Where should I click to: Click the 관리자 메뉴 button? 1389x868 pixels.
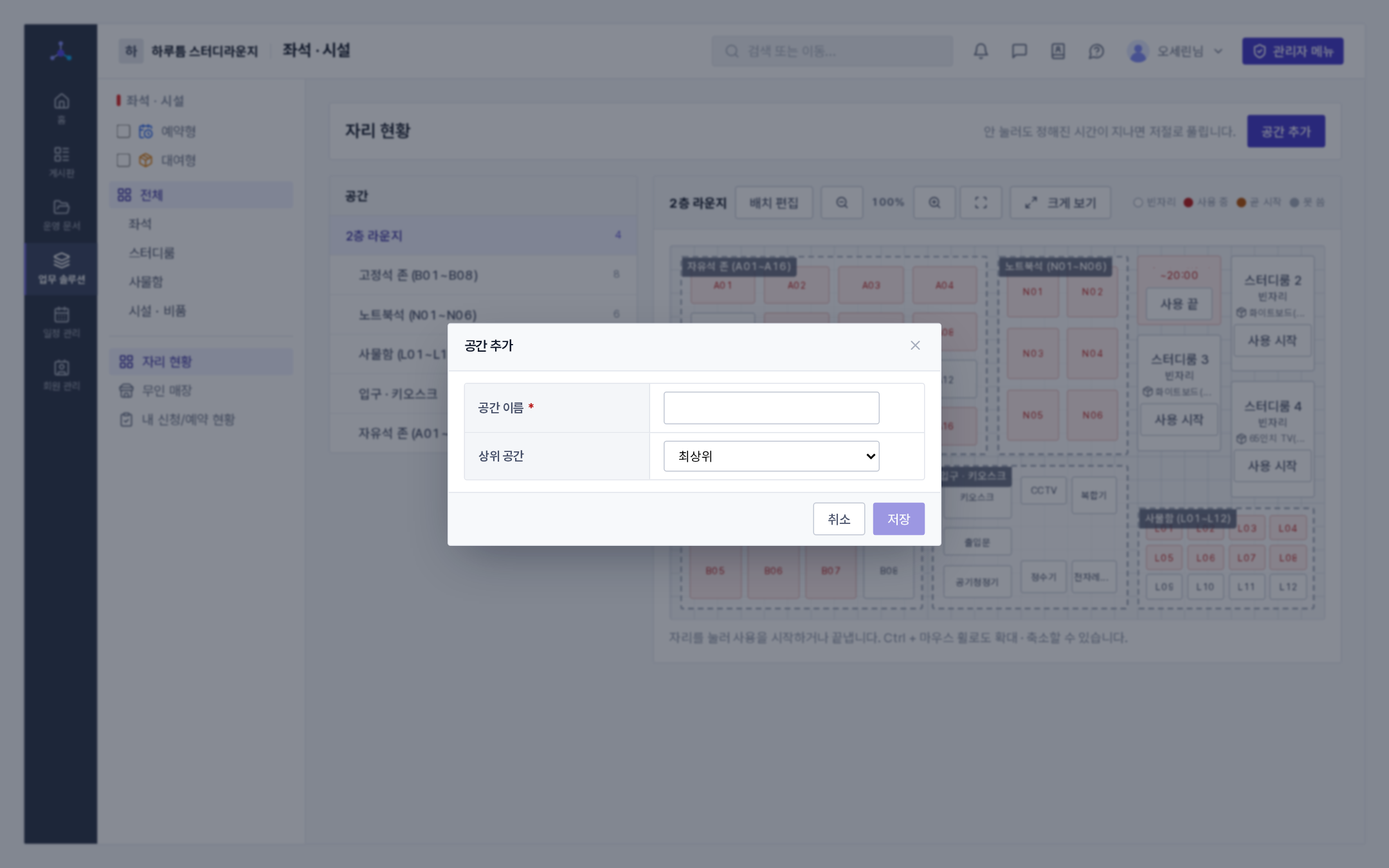tap(1293, 51)
